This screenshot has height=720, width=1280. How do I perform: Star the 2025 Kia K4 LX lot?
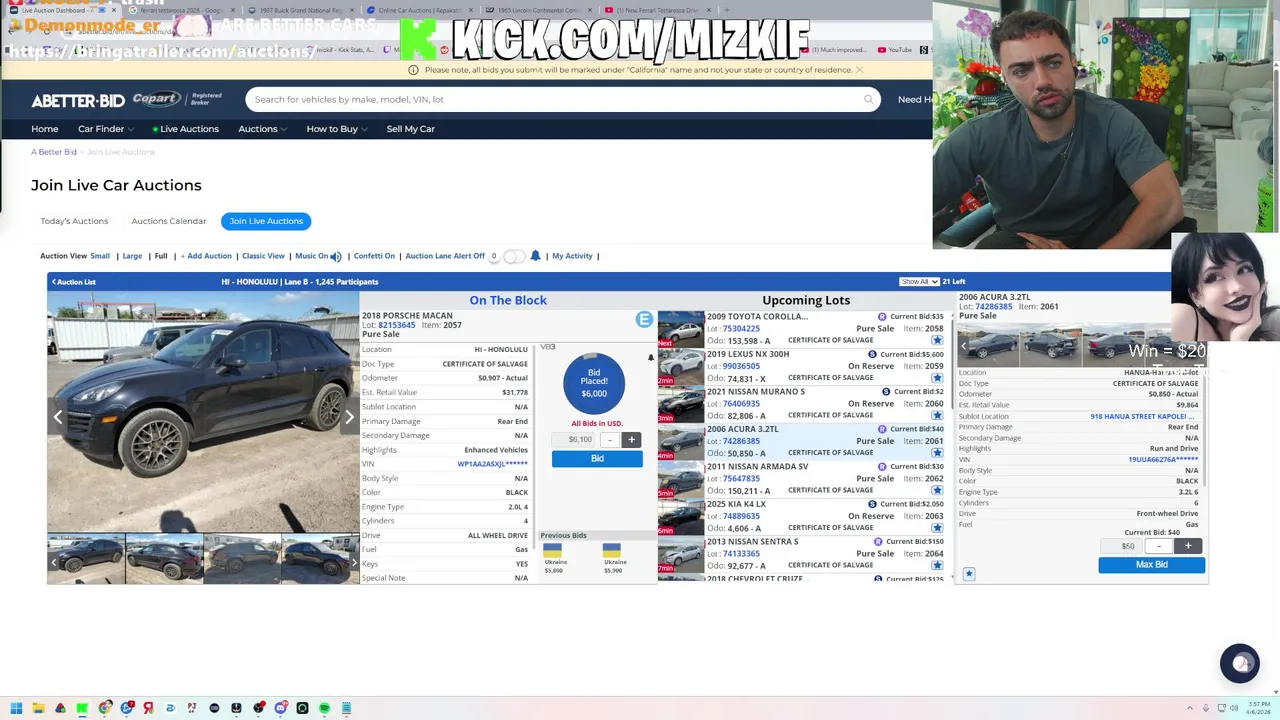[x=937, y=528]
